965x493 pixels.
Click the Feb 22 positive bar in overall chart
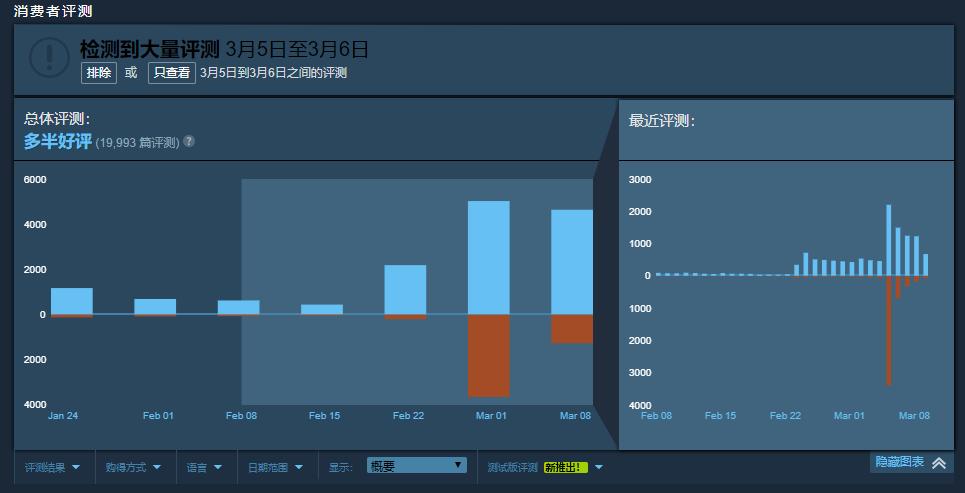pyautogui.click(x=405, y=289)
